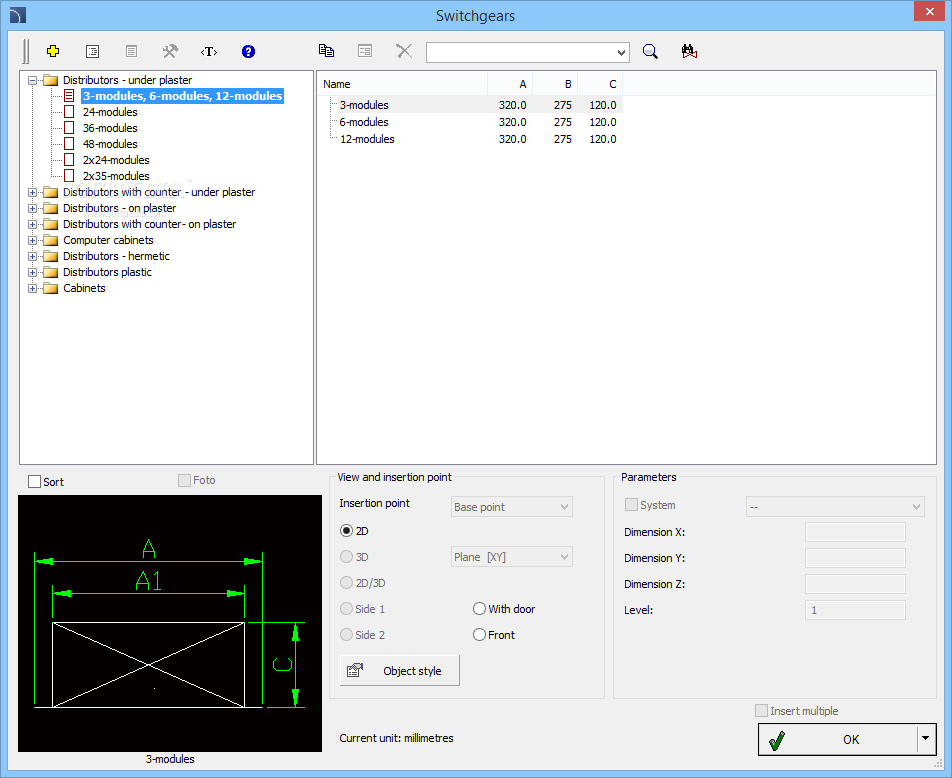Screen dimensions: 952x778
Task: Open the dropdown arrow beside OK
Action: (925, 739)
